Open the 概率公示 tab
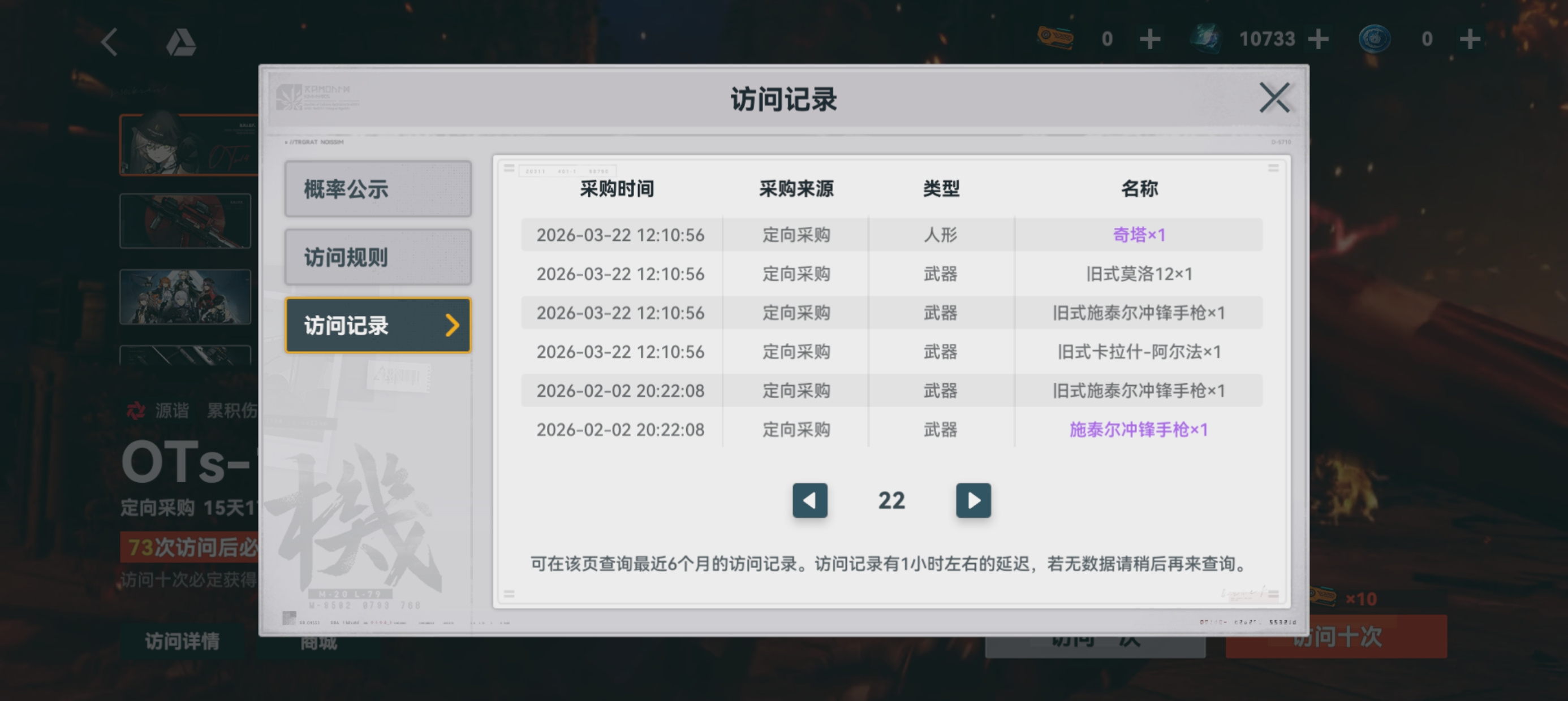Screen dimensions: 1568x701 (378, 189)
